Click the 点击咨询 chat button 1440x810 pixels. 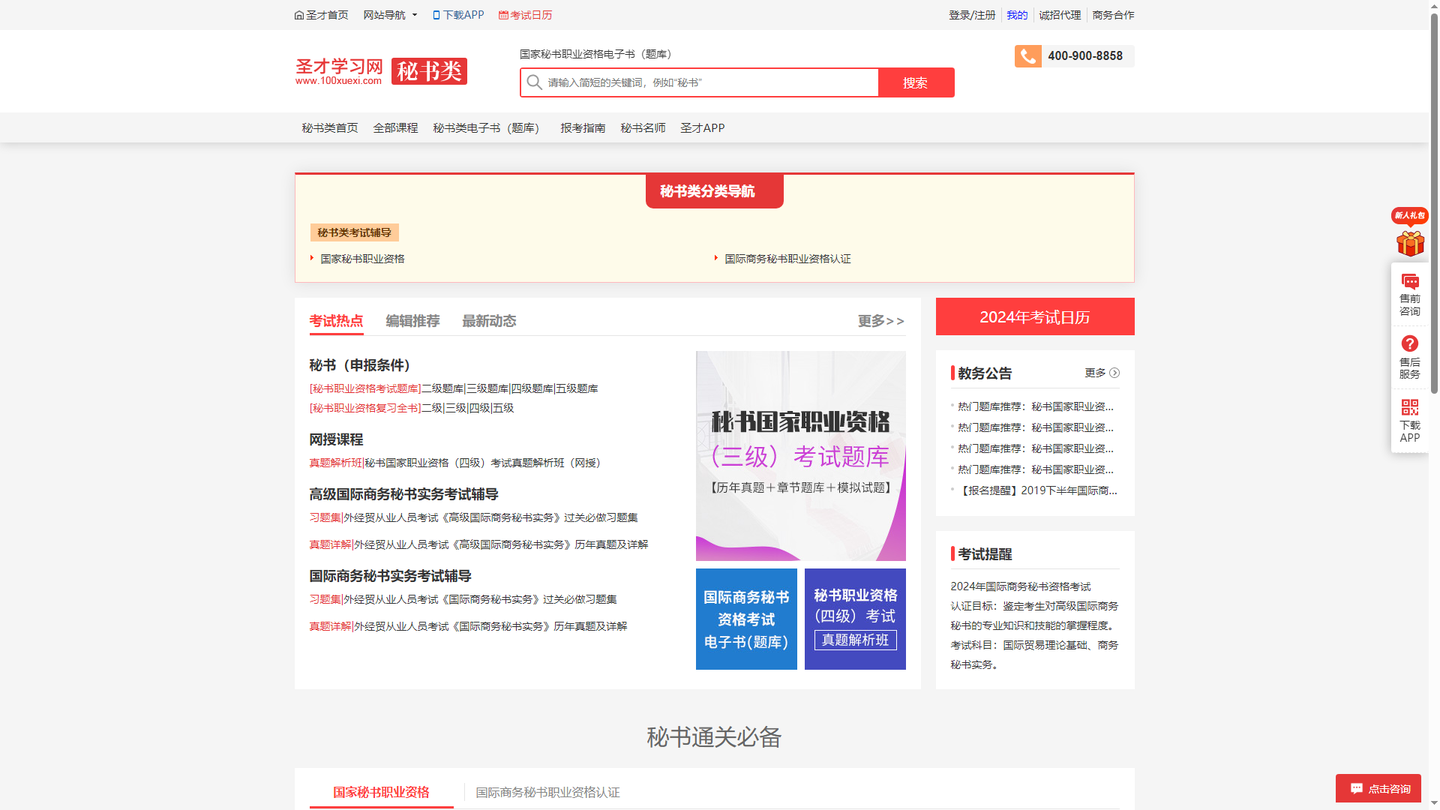click(x=1380, y=788)
